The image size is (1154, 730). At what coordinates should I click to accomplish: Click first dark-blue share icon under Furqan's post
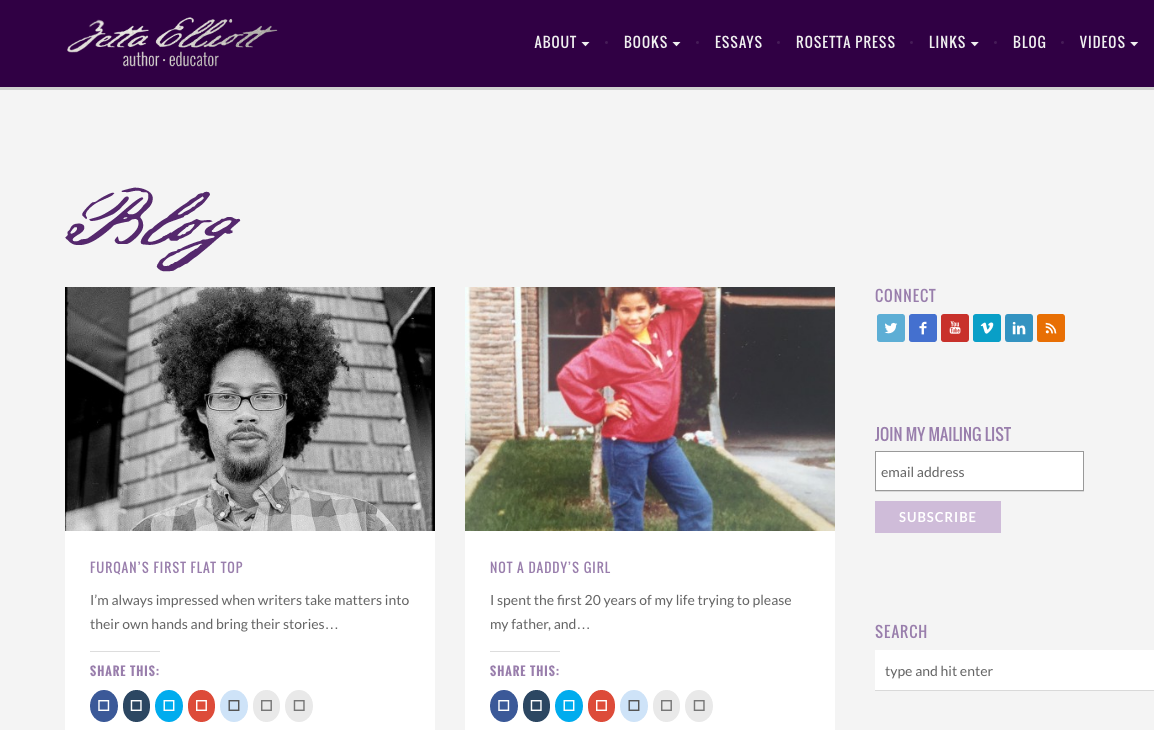point(104,706)
